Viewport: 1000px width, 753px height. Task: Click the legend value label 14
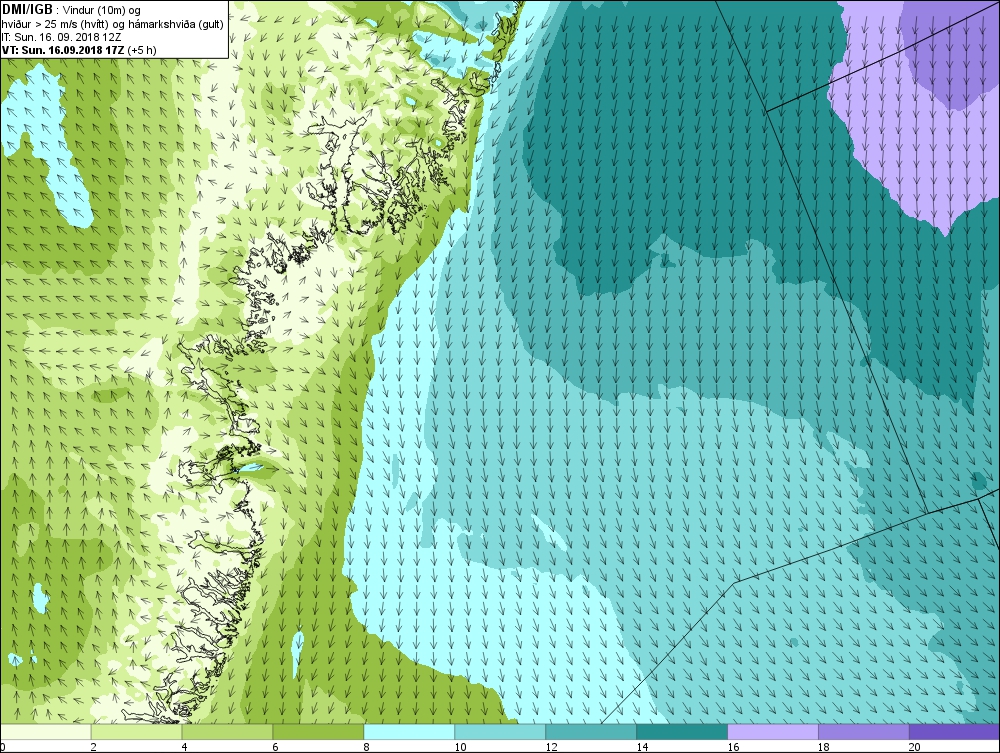click(x=642, y=747)
